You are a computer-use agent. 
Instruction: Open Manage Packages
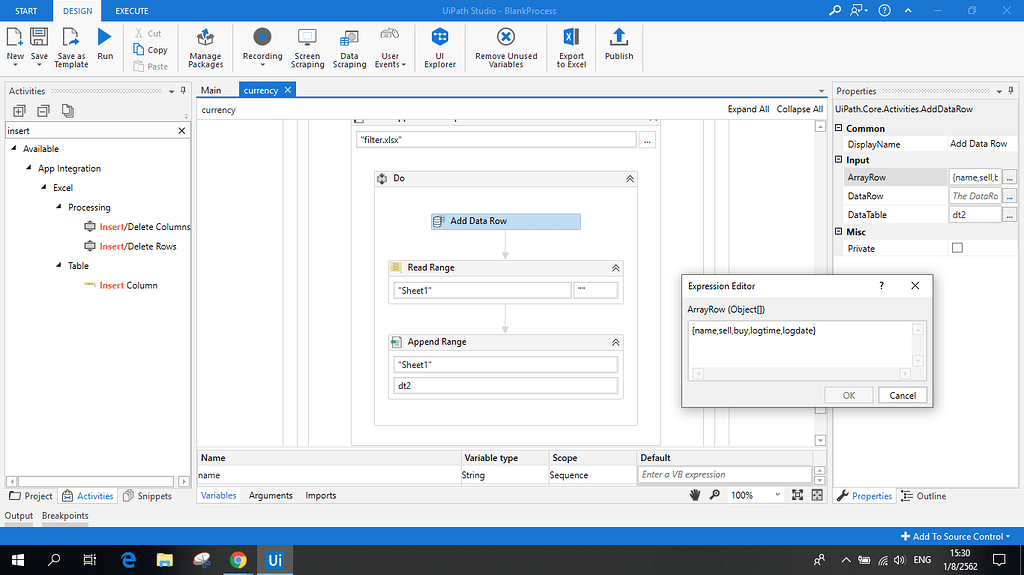205,47
